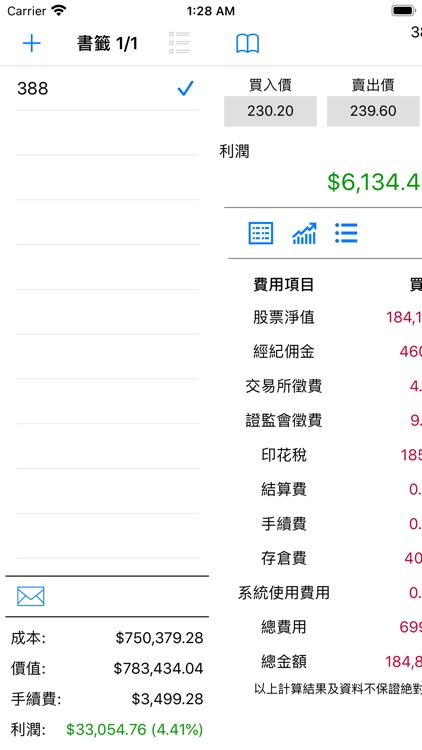The height and width of the screenshot is (750, 422).
Task: Edit the 買入價 field 230.20
Action: (270, 111)
